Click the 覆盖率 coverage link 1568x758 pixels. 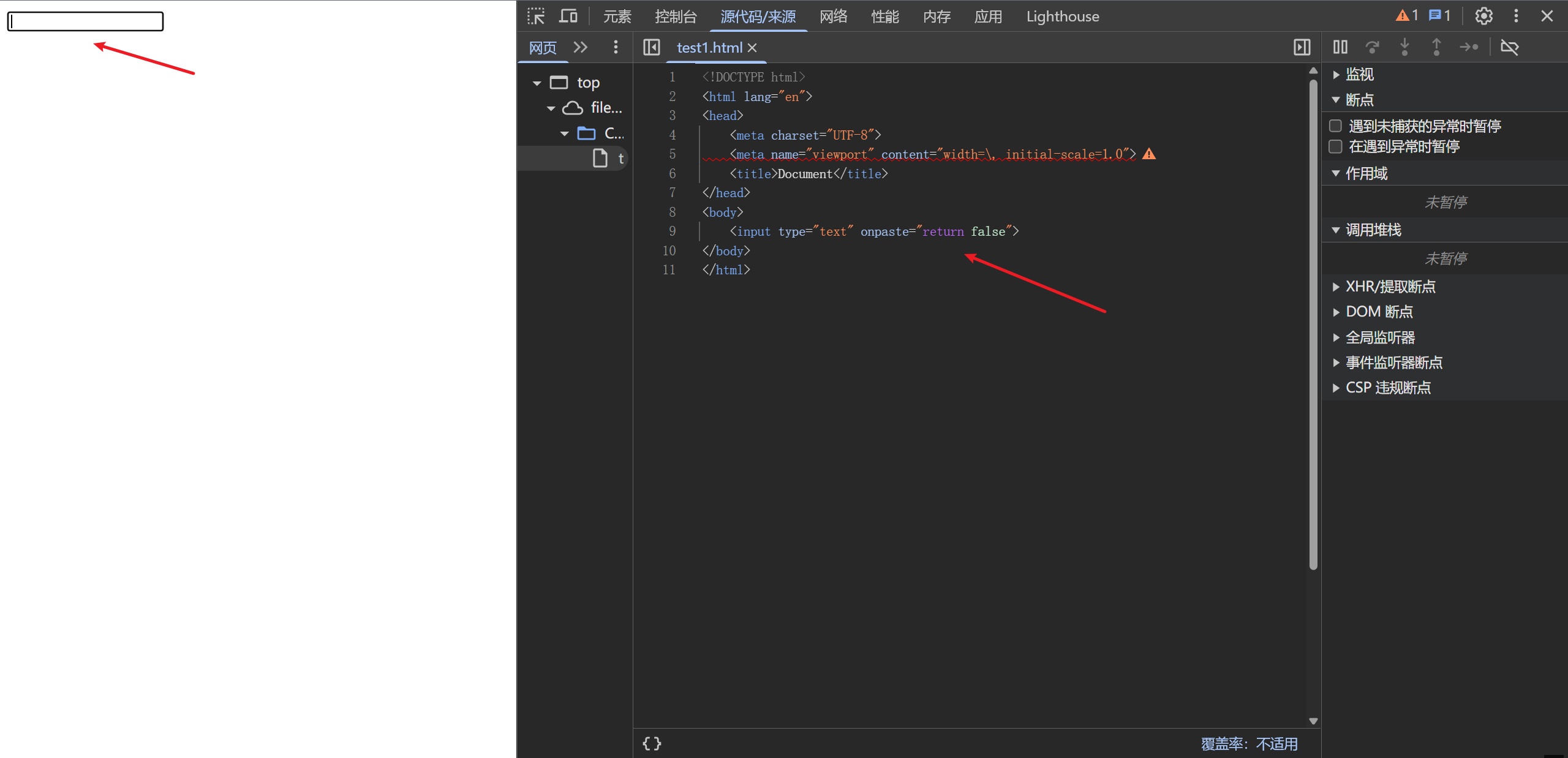tap(1249, 744)
